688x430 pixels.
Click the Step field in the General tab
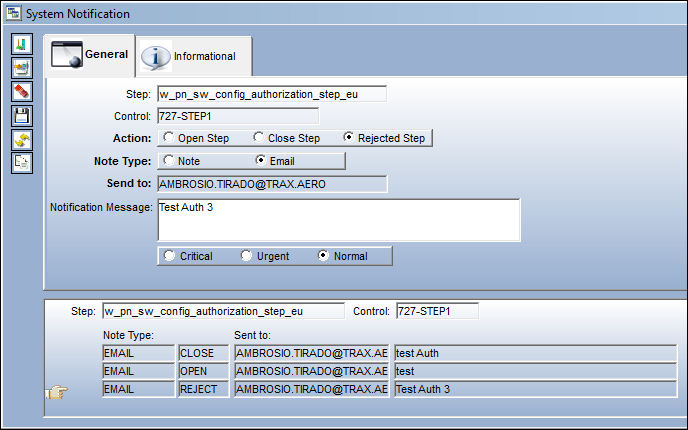(x=272, y=94)
